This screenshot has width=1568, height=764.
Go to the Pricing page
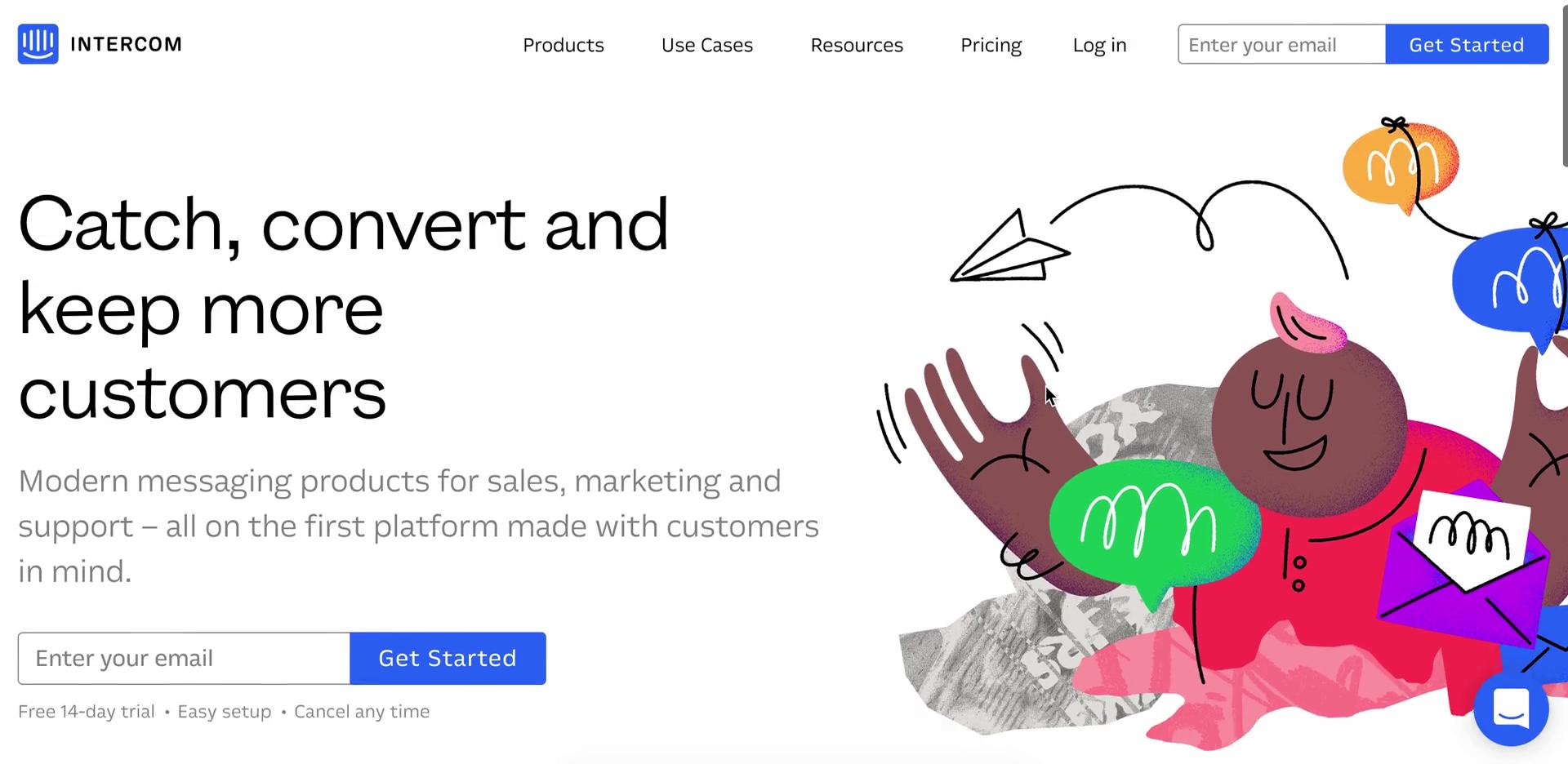[x=991, y=45]
